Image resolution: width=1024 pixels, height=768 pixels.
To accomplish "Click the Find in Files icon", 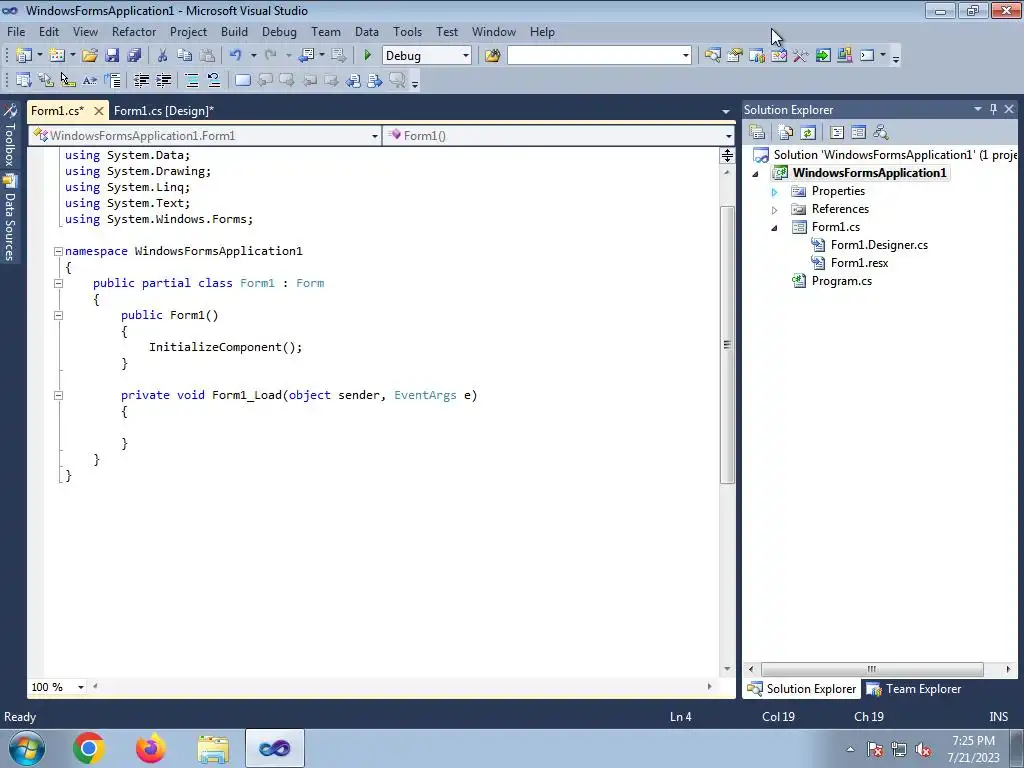I will [492, 56].
